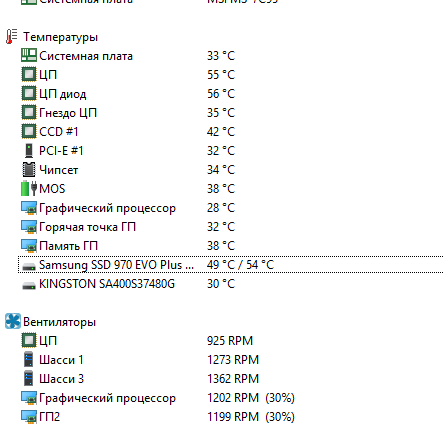Click the Шасси 3 fan entry
Viewport: 443px width, 444px height.
point(140,379)
